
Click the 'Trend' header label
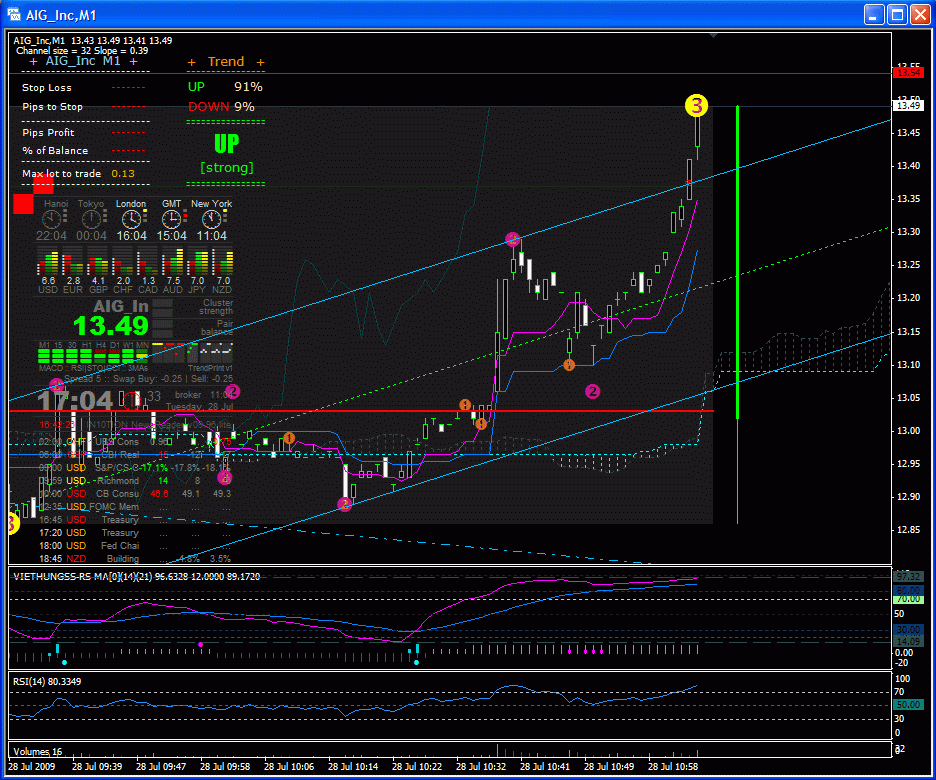pos(226,61)
